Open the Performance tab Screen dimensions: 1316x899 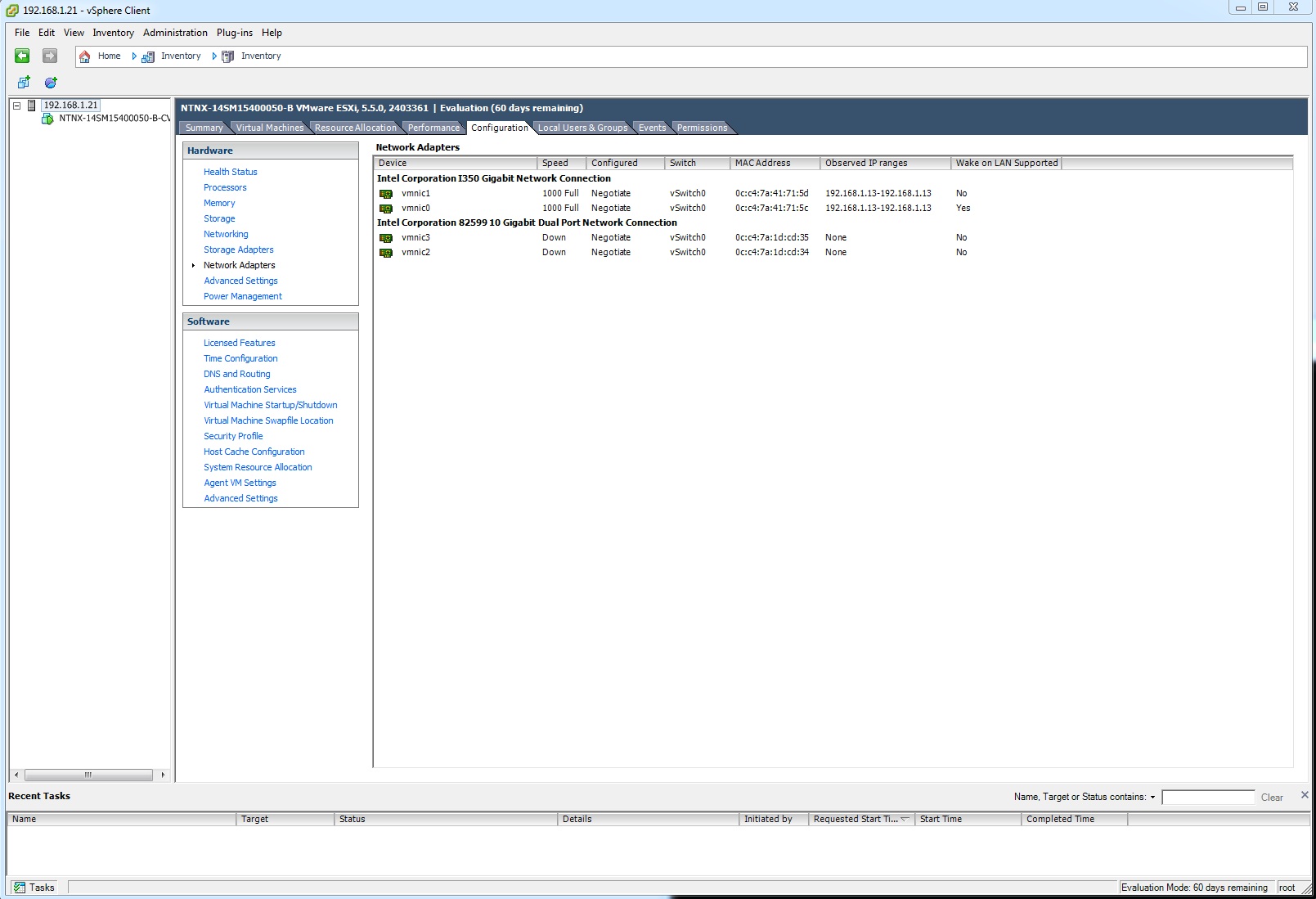(x=433, y=128)
